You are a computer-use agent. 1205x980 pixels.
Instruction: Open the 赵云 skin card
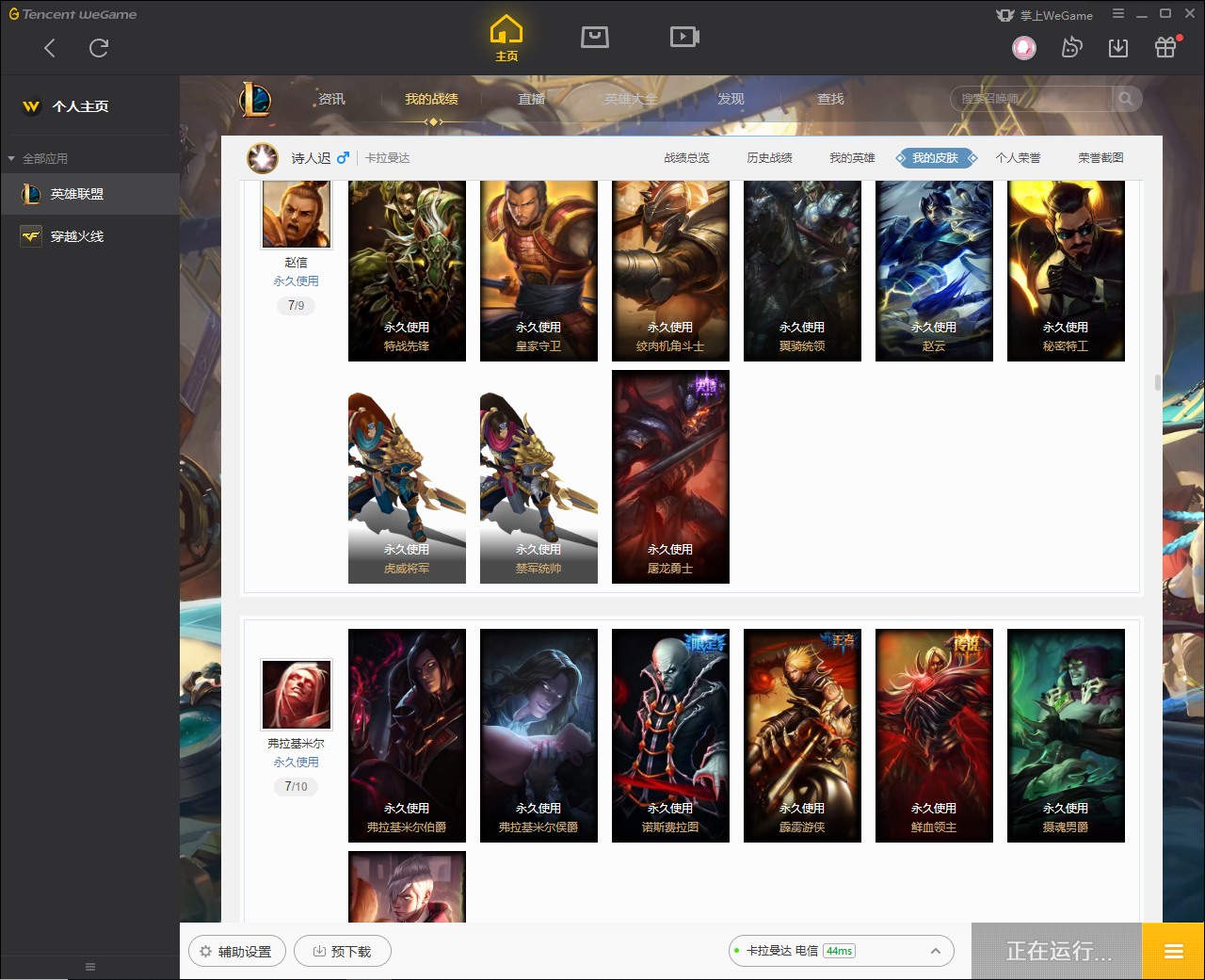[934, 271]
